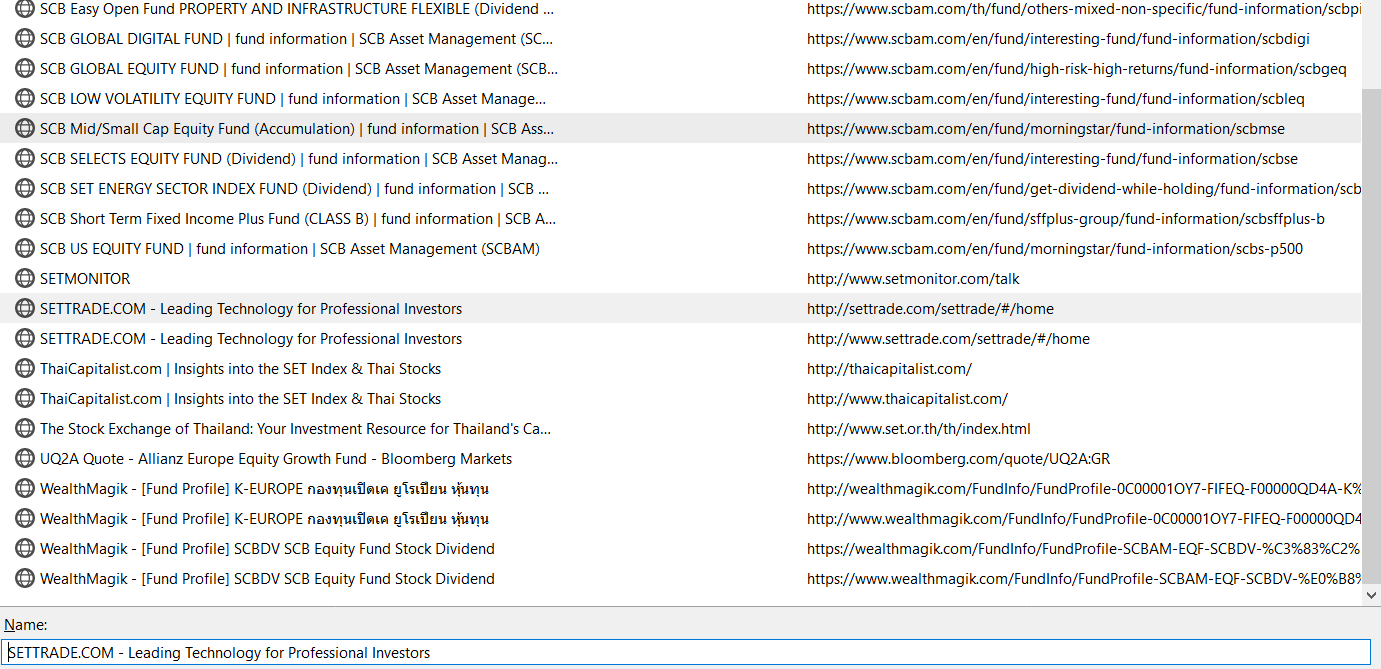Click URL https://www.bloomberg.com/quote/UQ2A:GR
This screenshot has height=669, width=1381.
coord(958,459)
